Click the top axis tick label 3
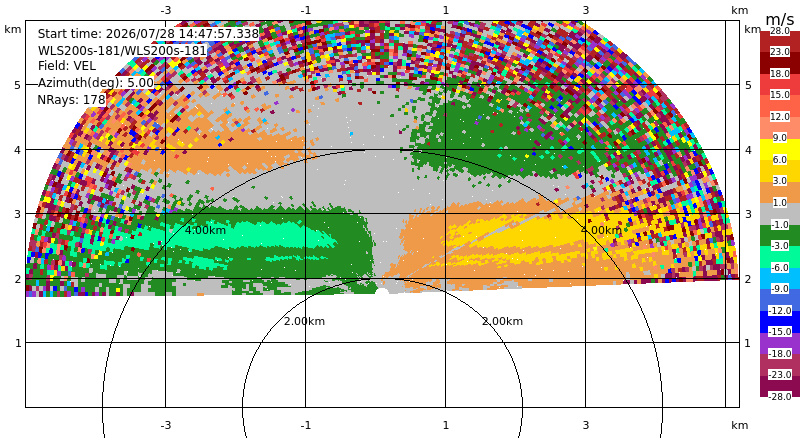 tap(586, 10)
